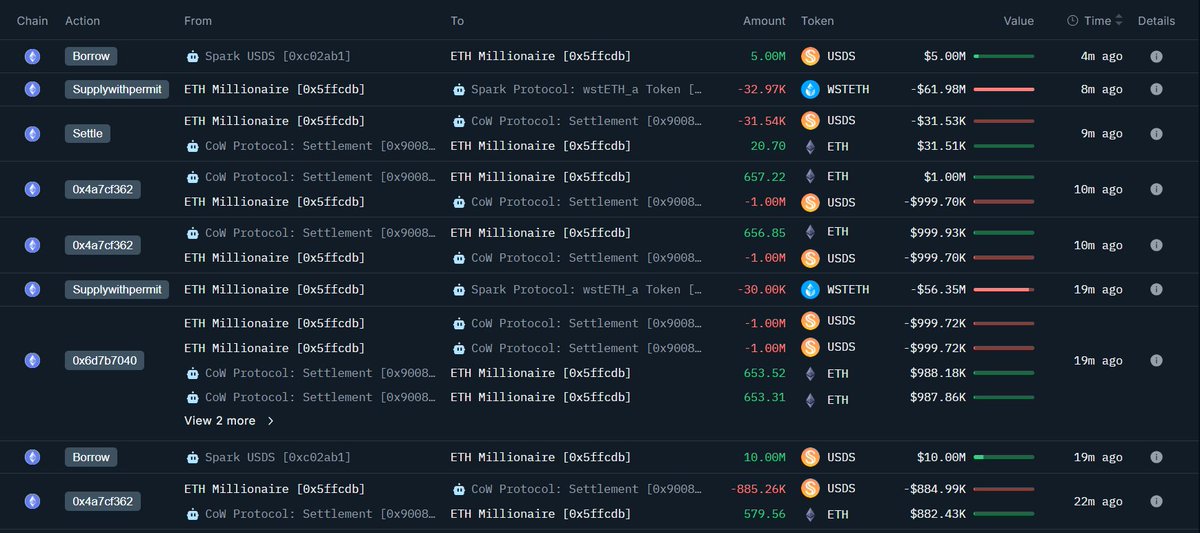Click the Chain column header
This screenshot has height=533, width=1200.
tap(32, 21)
